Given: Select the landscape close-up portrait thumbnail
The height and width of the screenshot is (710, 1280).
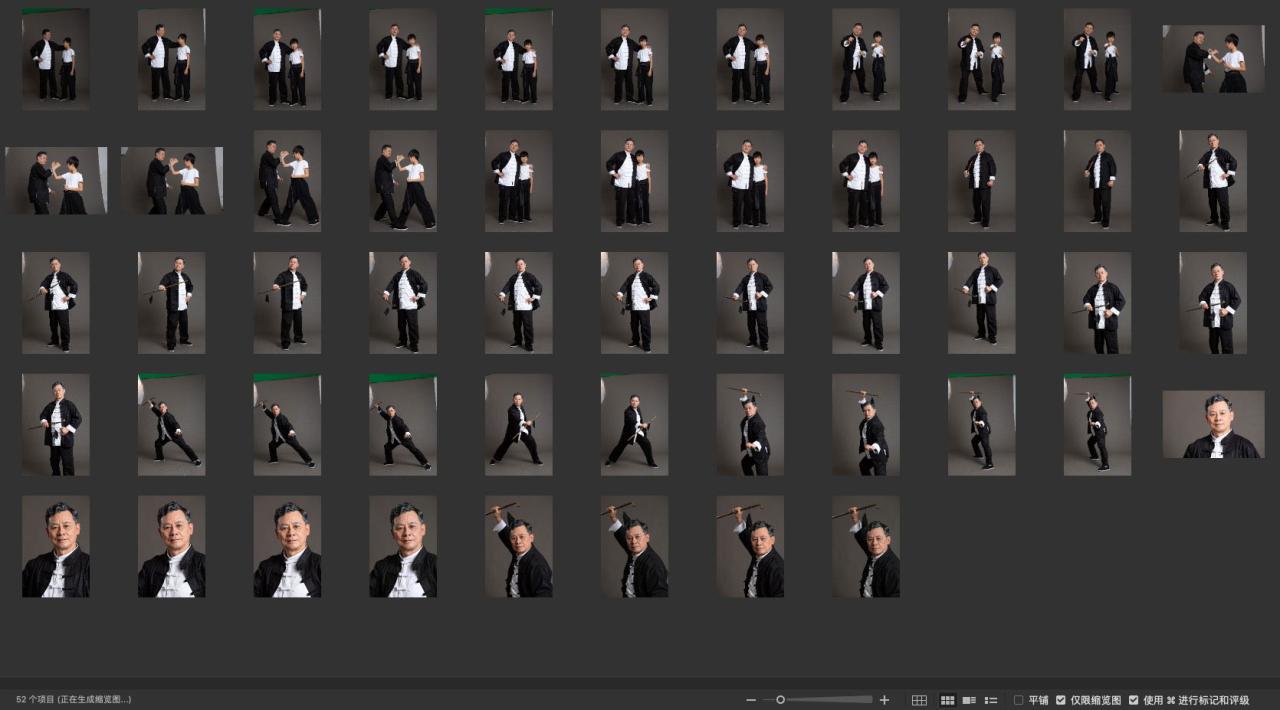Looking at the screenshot, I should pyautogui.click(x=1213, y=424).
